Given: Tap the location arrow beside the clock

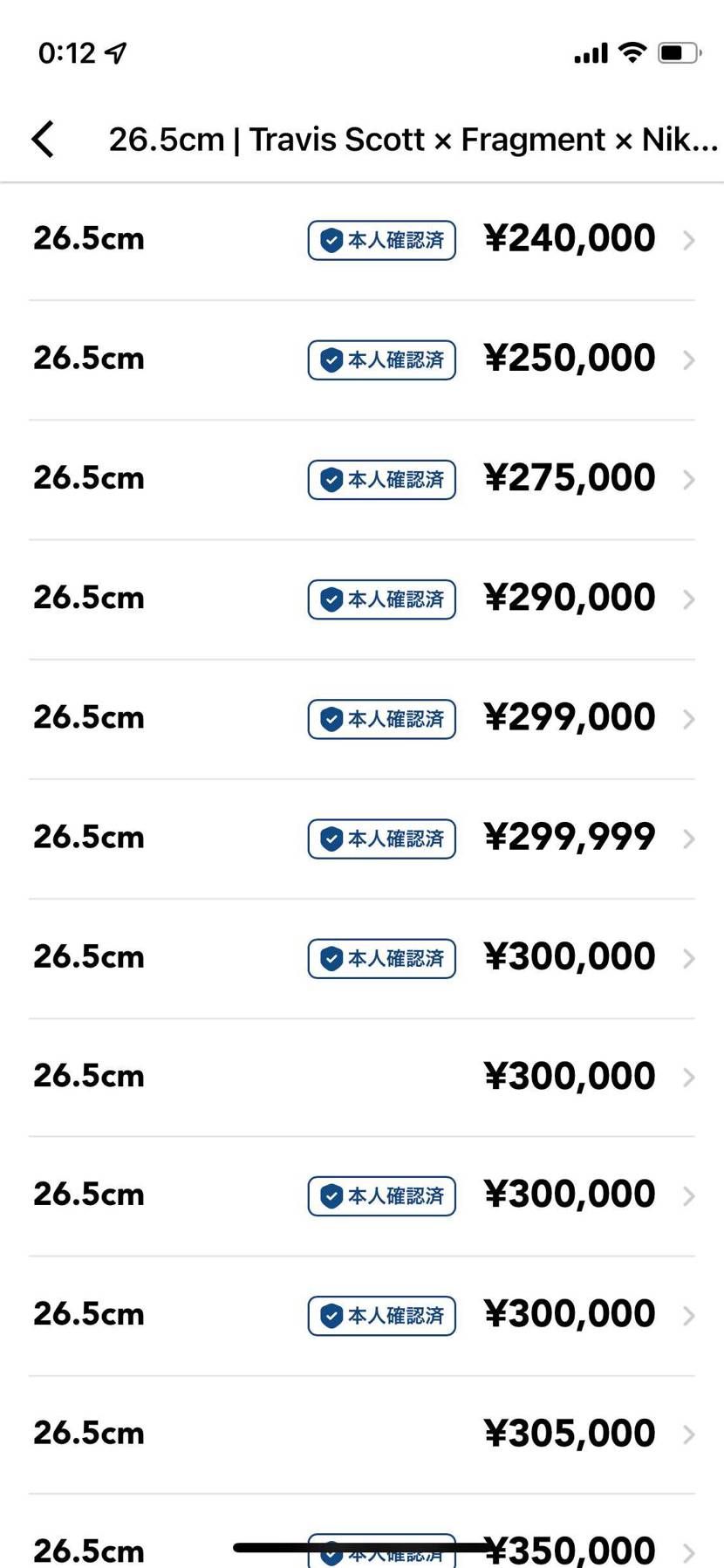Looking at the screenshot, I should click(x=115, y=53).
